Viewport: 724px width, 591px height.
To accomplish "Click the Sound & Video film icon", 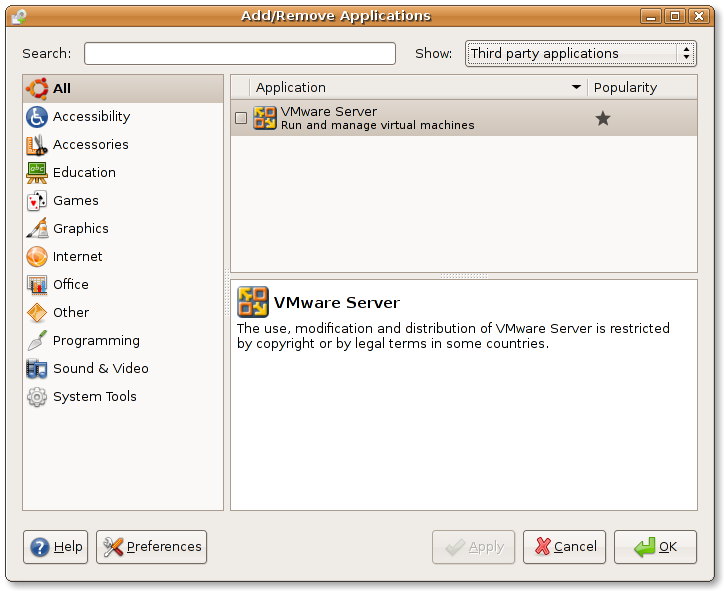I will 36,368.
